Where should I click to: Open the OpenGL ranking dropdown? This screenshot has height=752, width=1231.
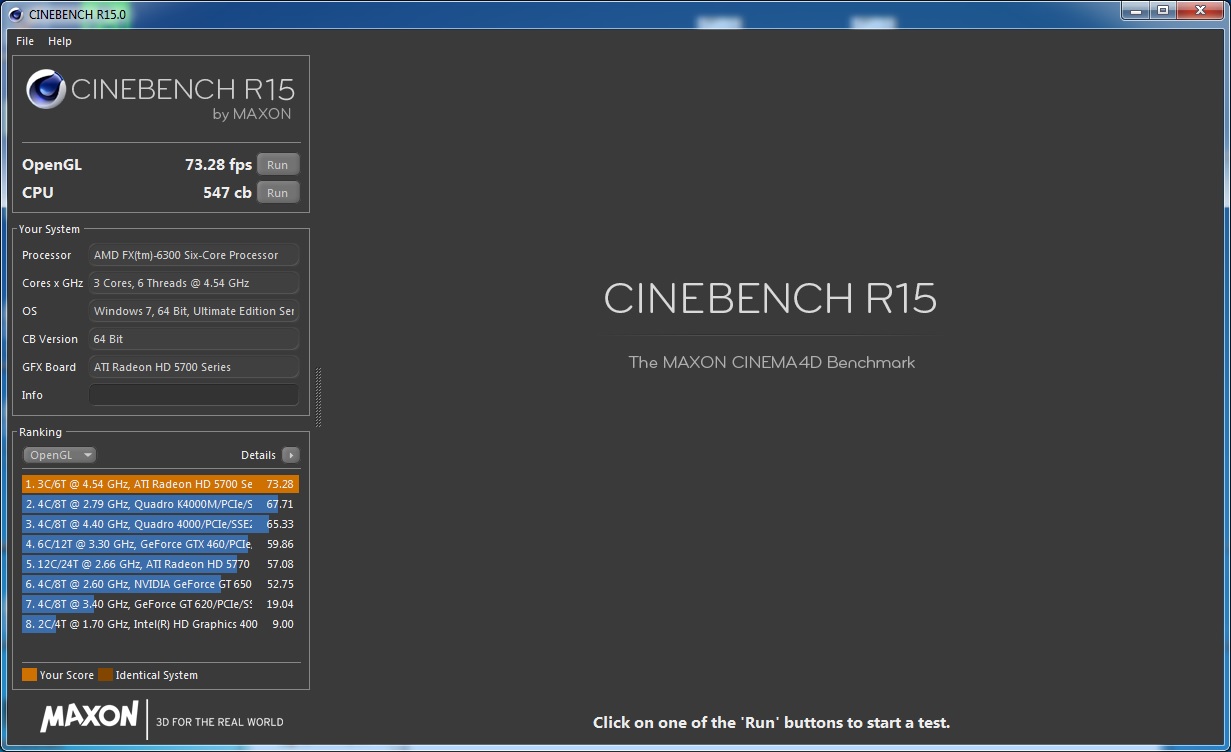(60, 455)
